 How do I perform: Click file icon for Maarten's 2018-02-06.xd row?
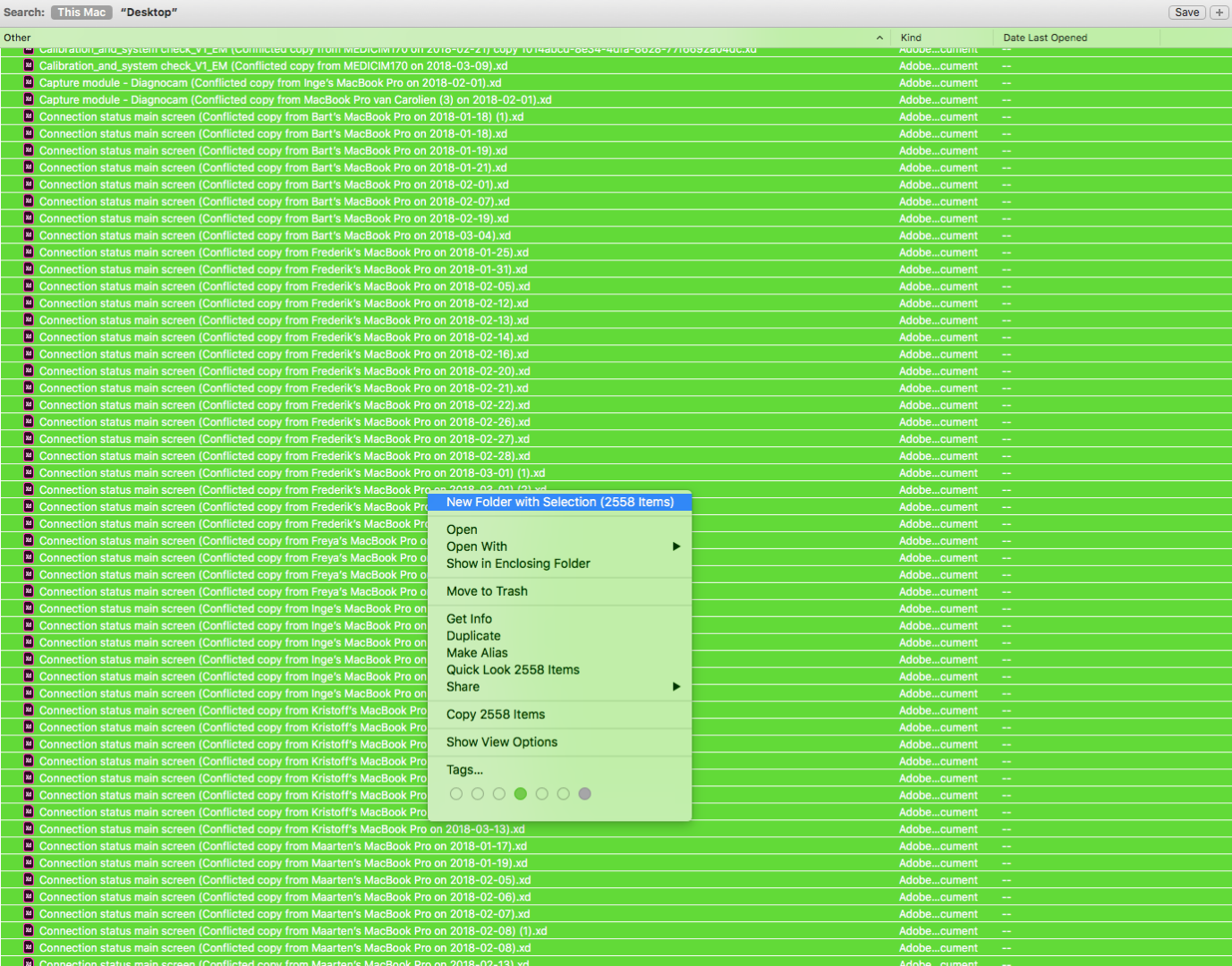29,897
